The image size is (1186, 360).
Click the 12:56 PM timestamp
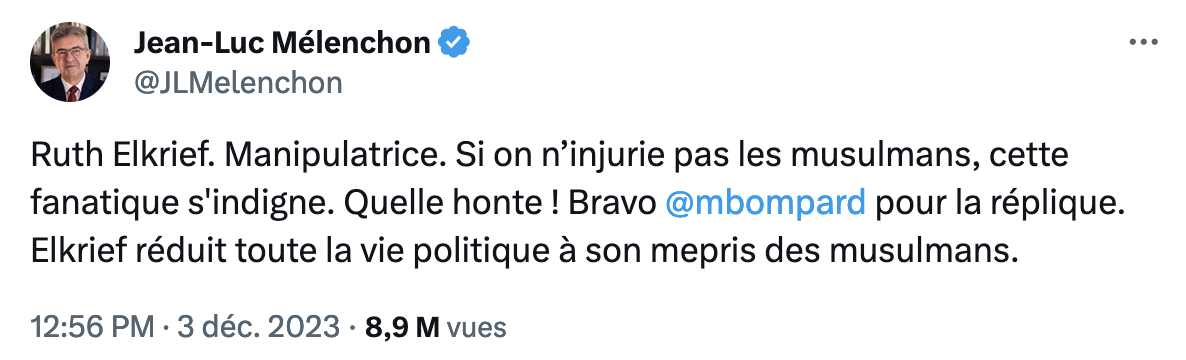pyautogui.click(x=92, y=327)
